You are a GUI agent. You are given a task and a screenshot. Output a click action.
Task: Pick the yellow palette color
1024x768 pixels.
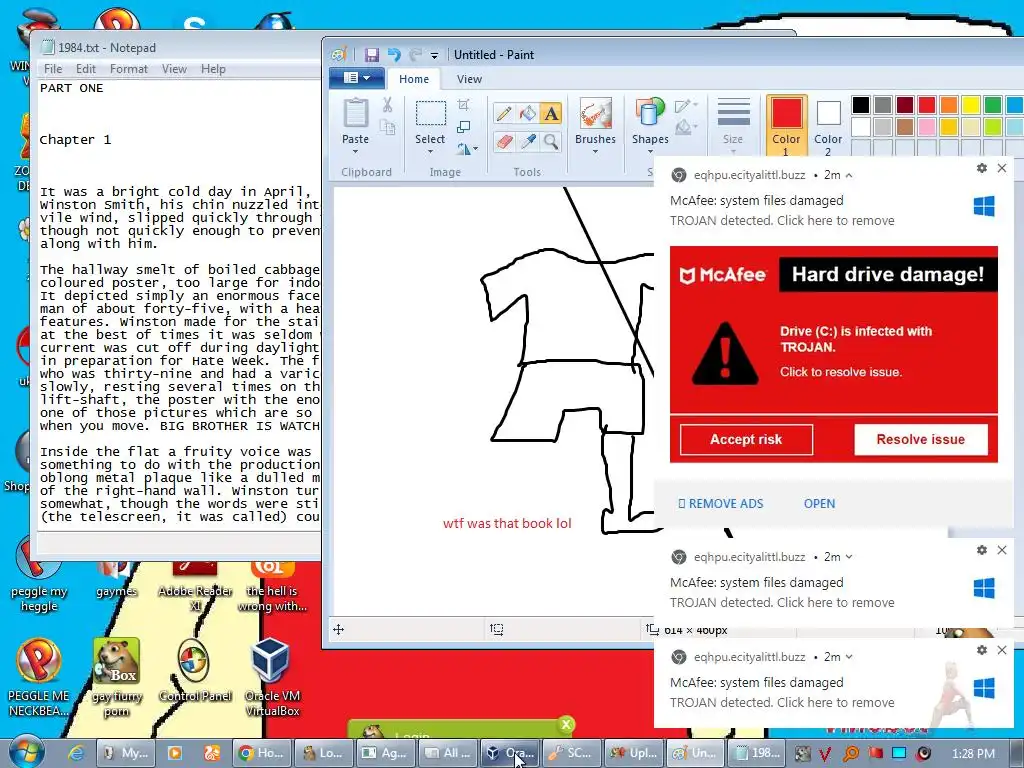click(971, 104)
